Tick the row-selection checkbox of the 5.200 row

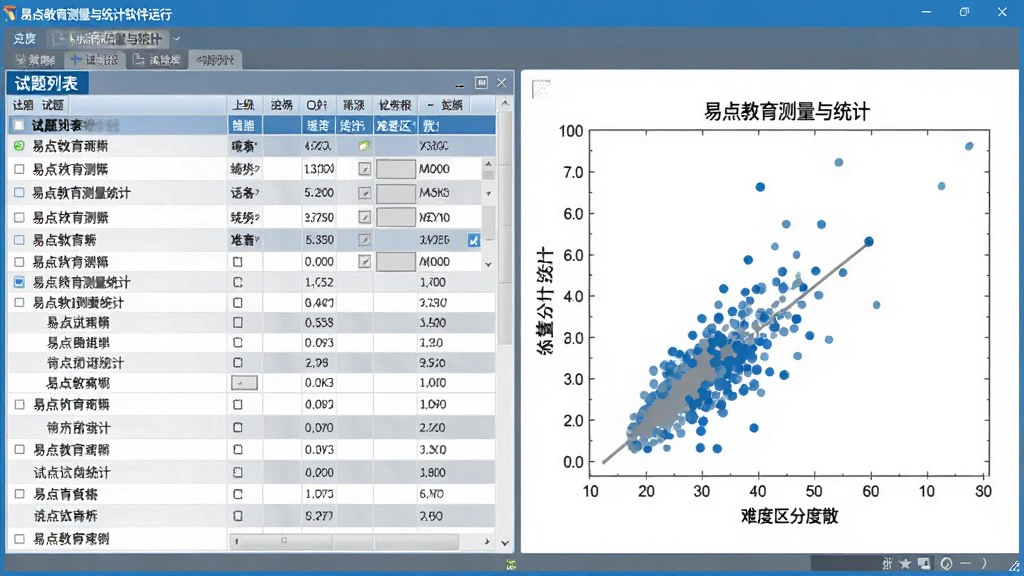point(19,193)
